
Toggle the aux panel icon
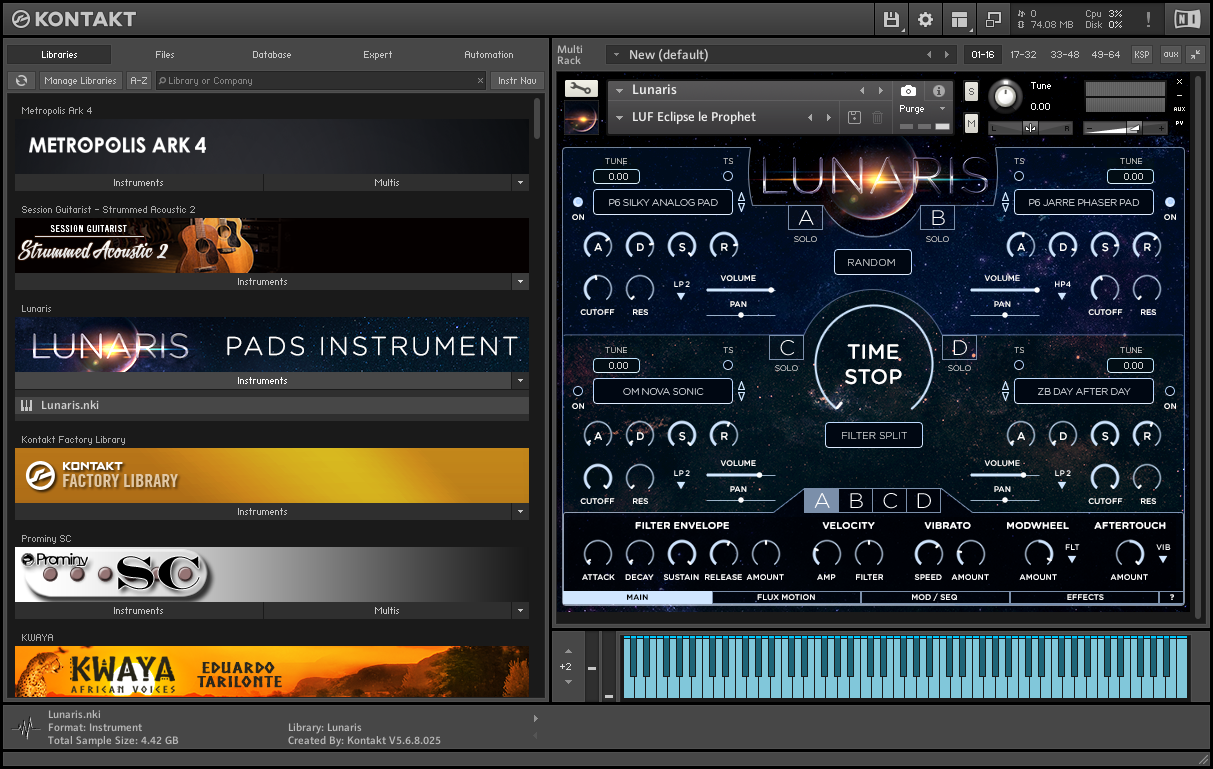tap(1170, 54)
